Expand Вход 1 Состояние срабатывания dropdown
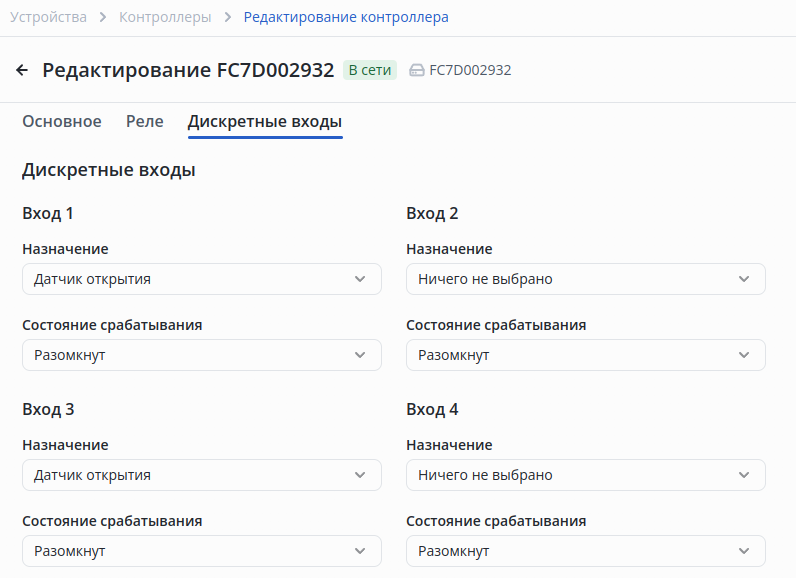 tap(201, 355)
